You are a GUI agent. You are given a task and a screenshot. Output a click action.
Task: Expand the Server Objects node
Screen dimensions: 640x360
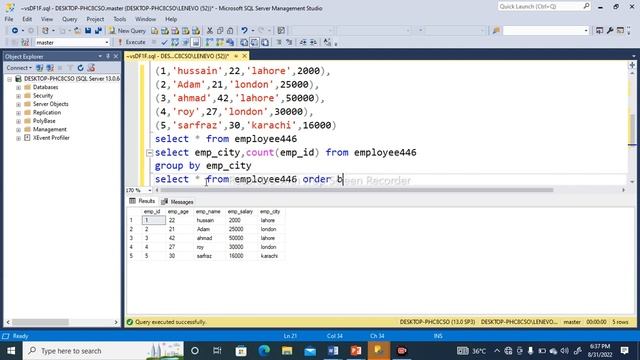(x=18, y=104)
